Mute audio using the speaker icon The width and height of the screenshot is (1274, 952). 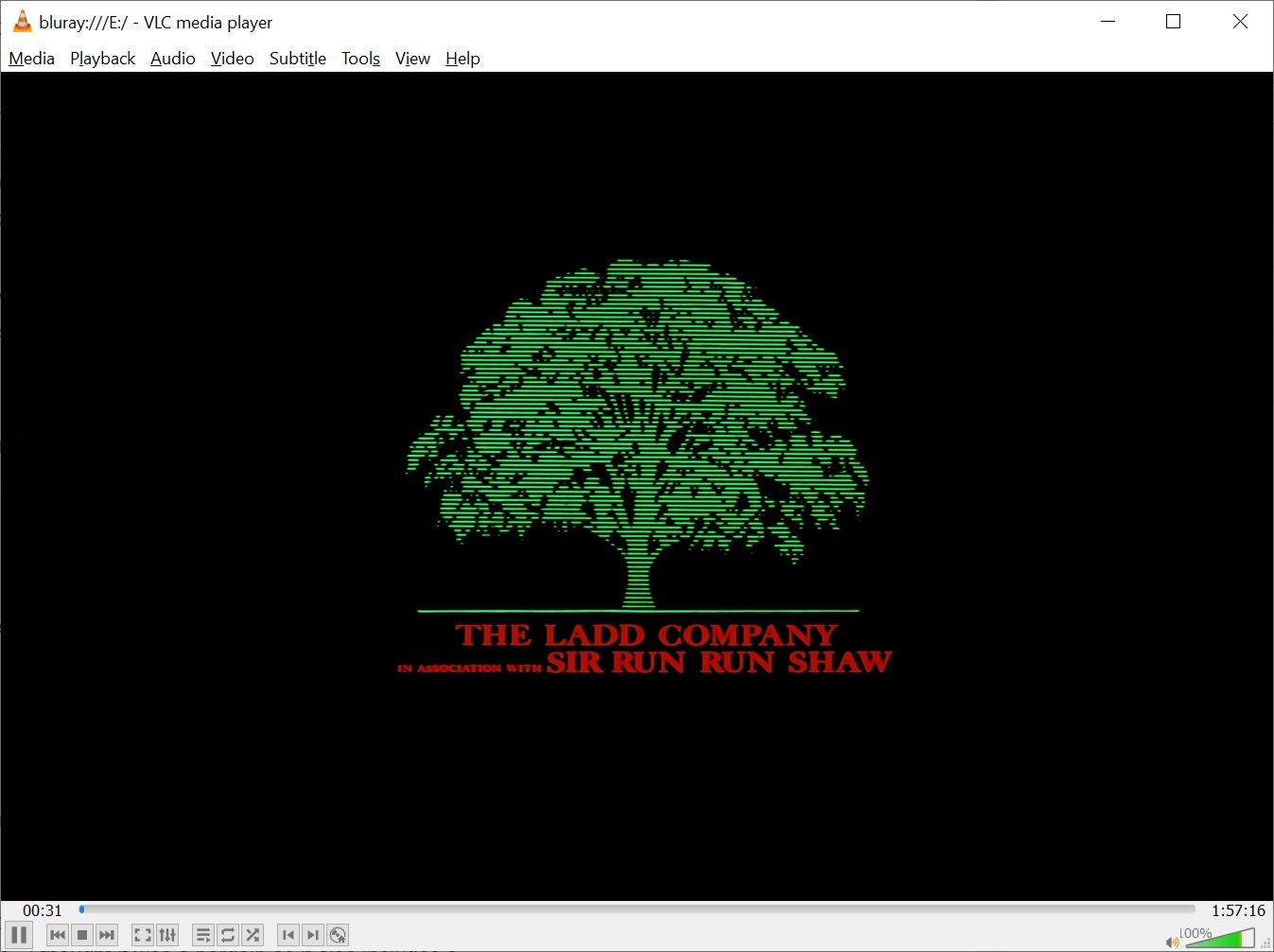1172,942
